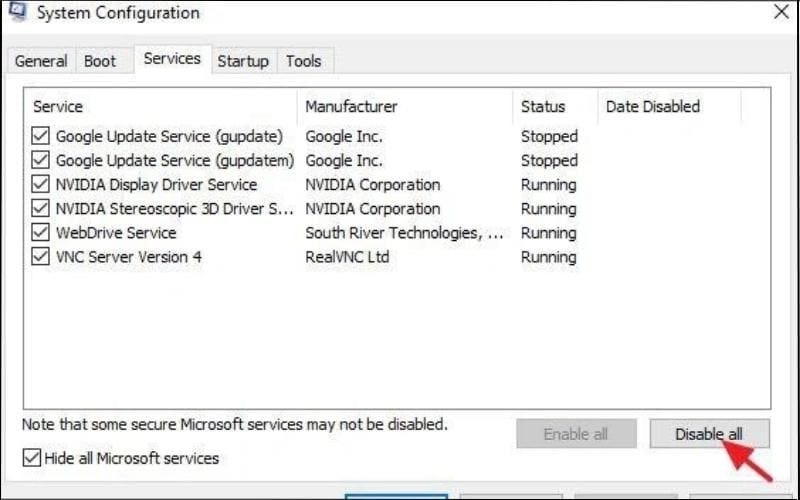Open the Tools tab
This screenshot has width=800, height=500.
pos(304,61)
